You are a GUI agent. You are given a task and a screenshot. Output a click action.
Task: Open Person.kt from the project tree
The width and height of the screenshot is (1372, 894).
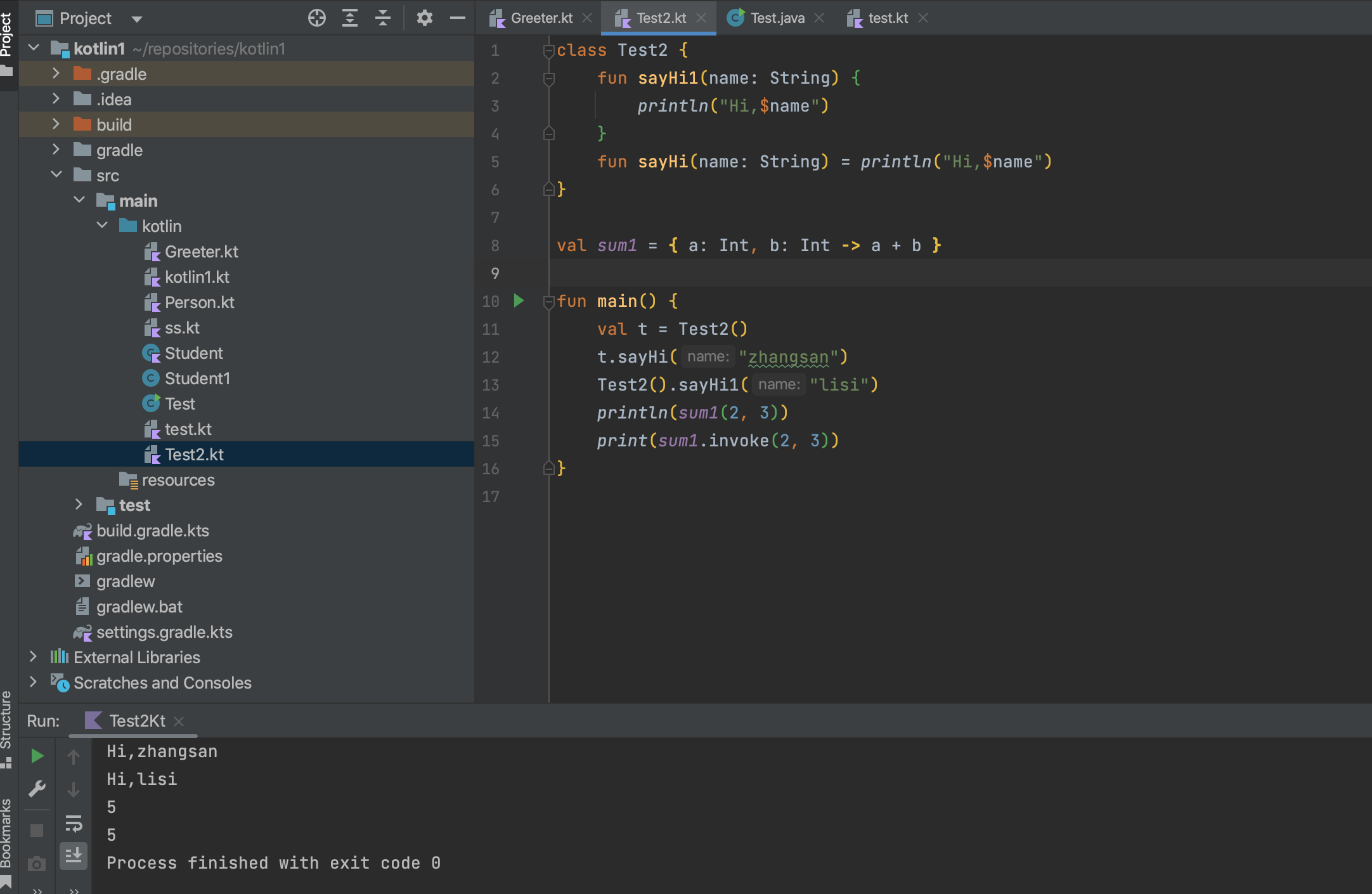pyautogui.click(x=198, y=302)
